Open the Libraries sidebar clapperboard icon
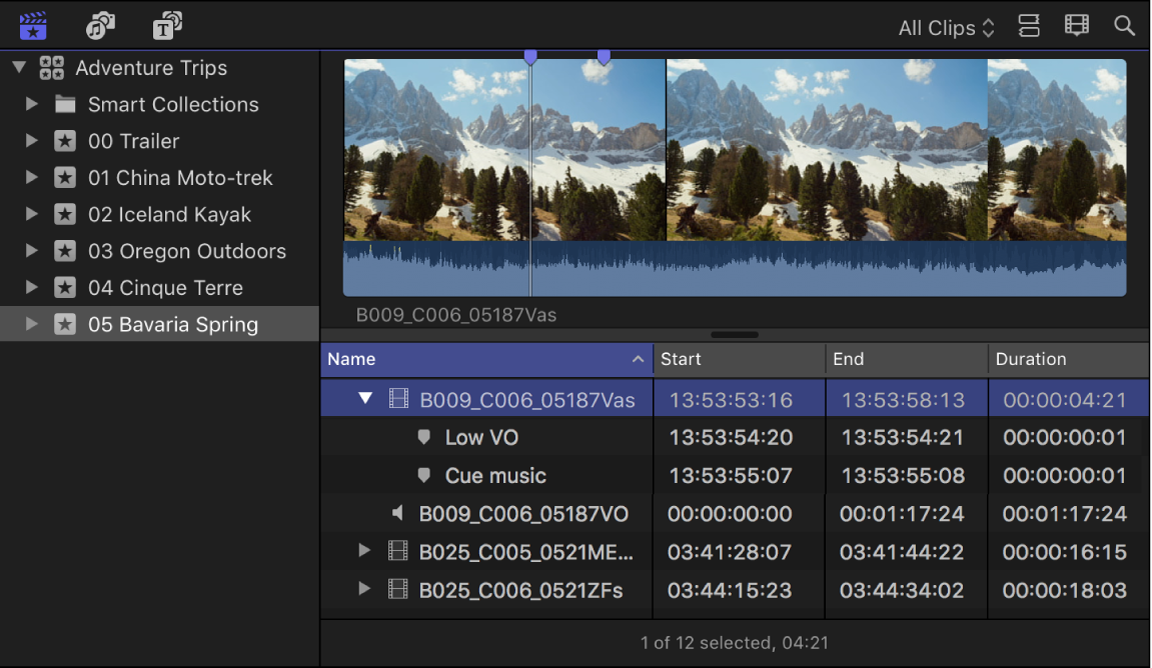The height and width of the screenshot is (668, 1152). [x=33, y=25]
